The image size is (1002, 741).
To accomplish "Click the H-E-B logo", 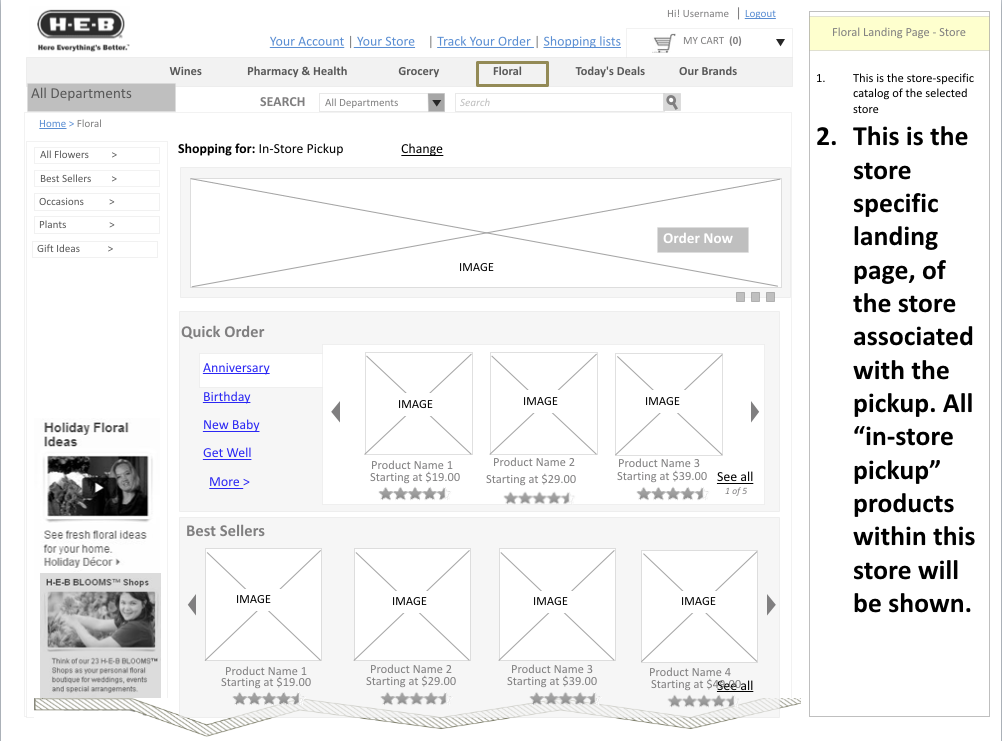I will [x=81, y=30].
